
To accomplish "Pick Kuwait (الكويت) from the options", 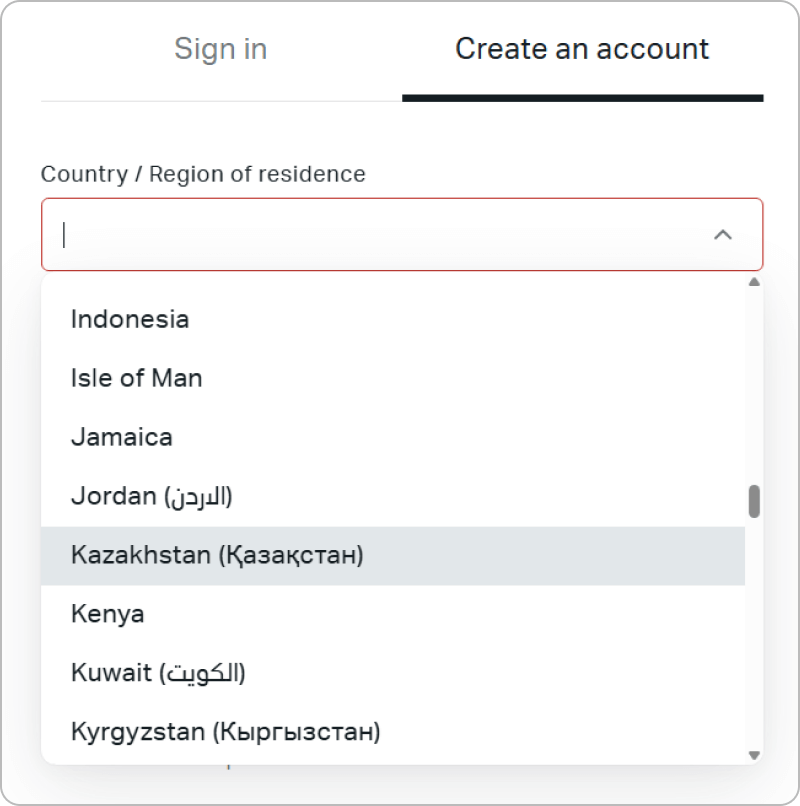I will coord(158,673).
